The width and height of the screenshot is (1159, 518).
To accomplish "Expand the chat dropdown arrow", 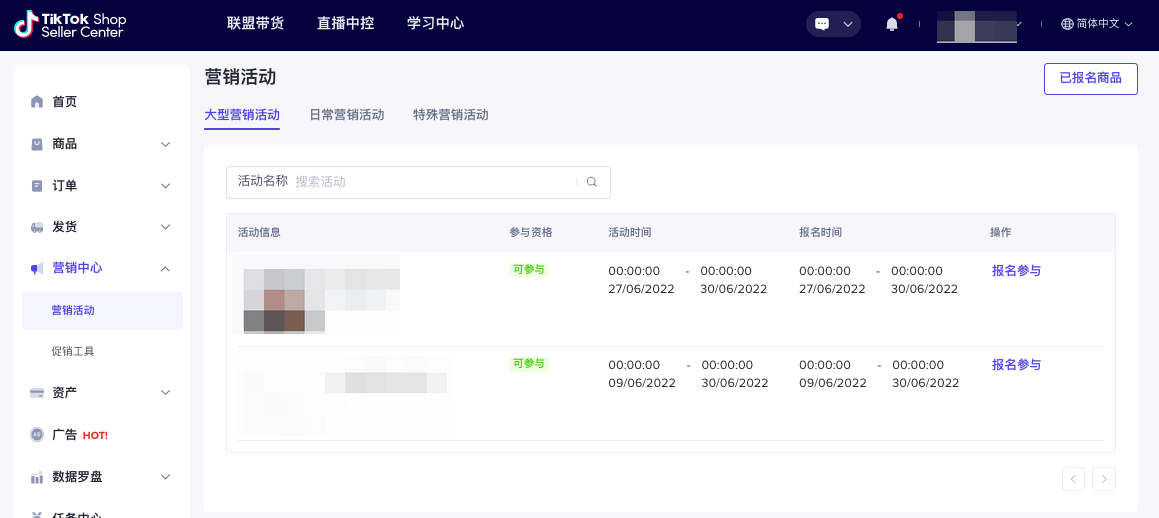I will (x=848, y=24).
